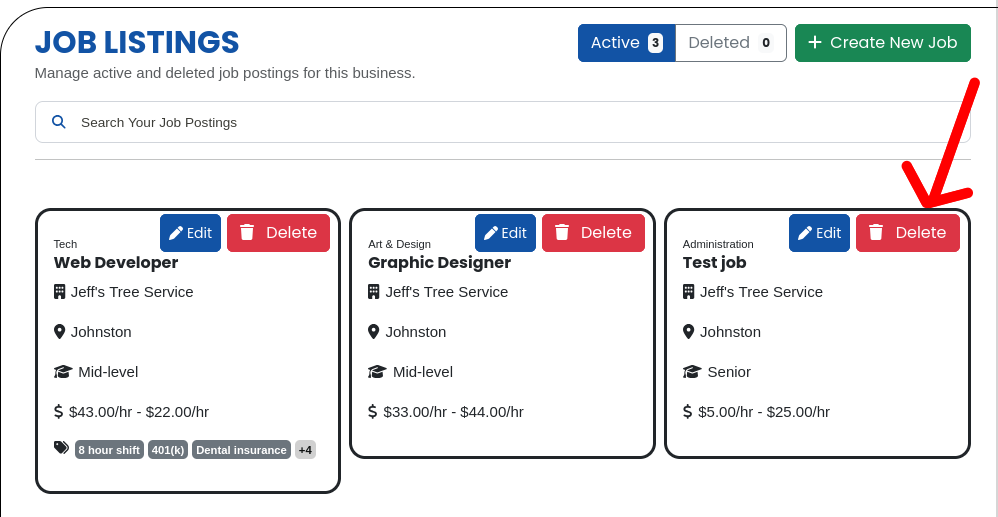Viewport: 998px width, 517px height.
Task: Open the Test job title
Action: click(x=714, y=263)
